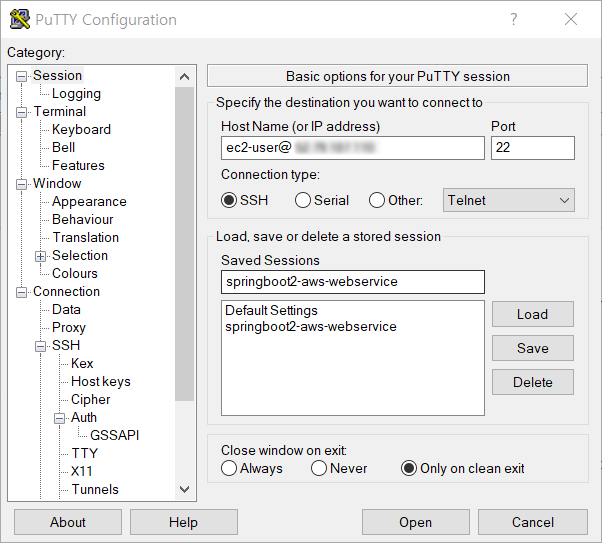Click category tree scrollbar down arrow

point(185,489)
